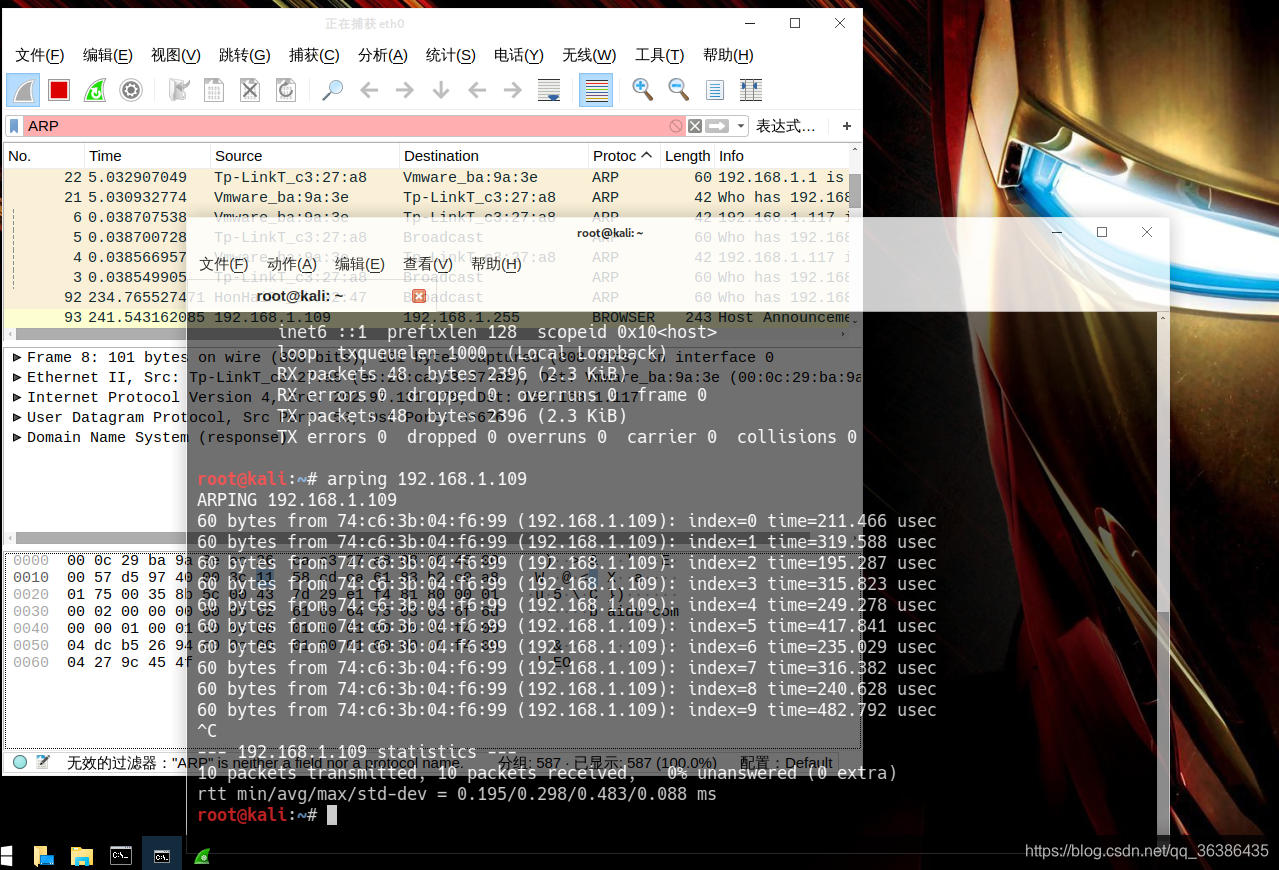Close the capture file toolbar icon
This screenshot has height=870, width=1279.
click(250, 90)
